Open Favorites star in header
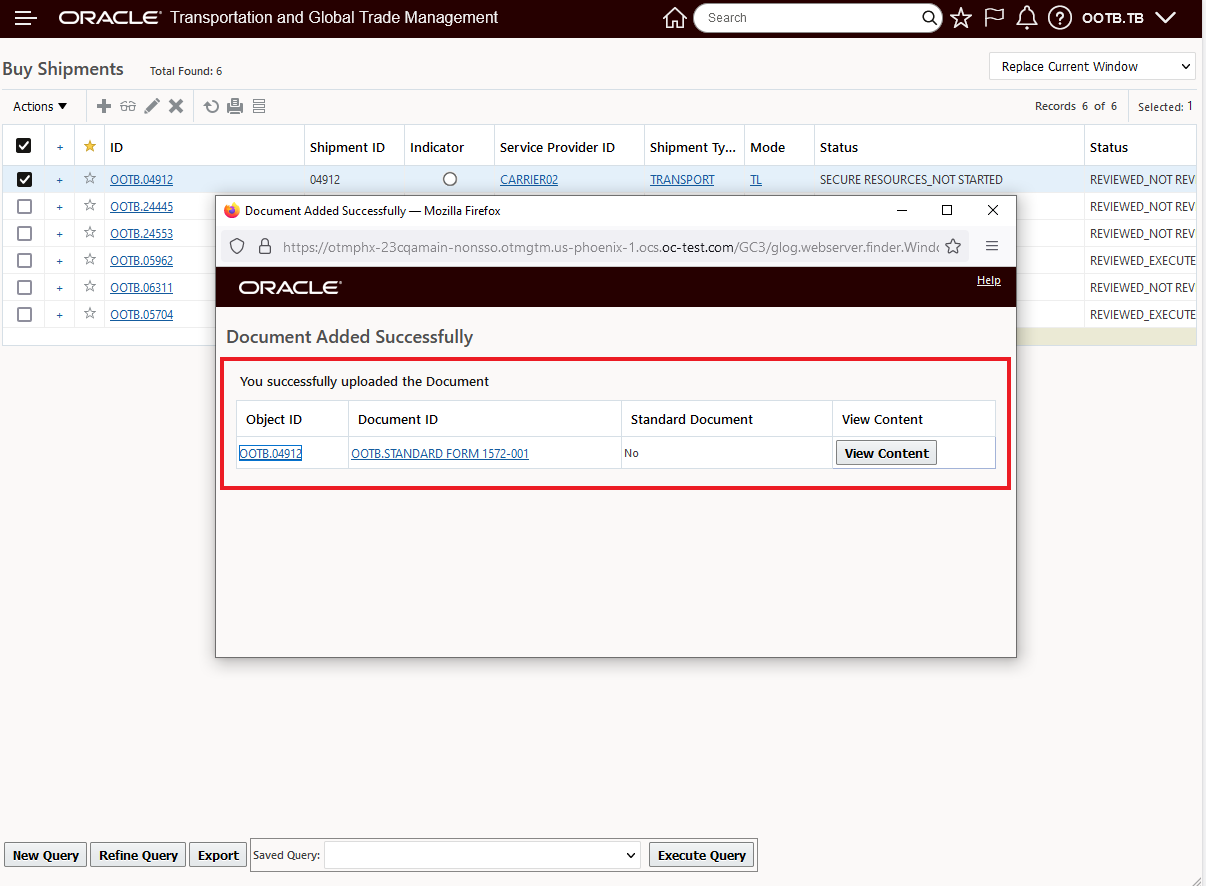Image resolution: width=1206 pixels, height=886 pixels. click(961, 18)
